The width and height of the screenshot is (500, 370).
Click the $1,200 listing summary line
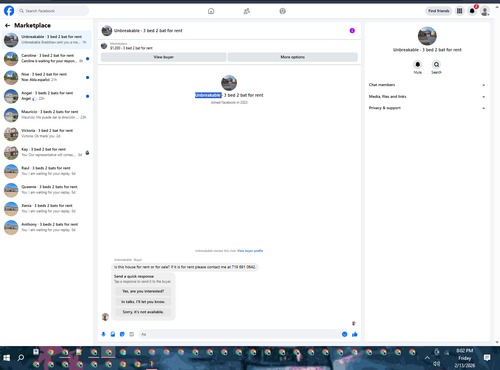click(x=131, y=48)
